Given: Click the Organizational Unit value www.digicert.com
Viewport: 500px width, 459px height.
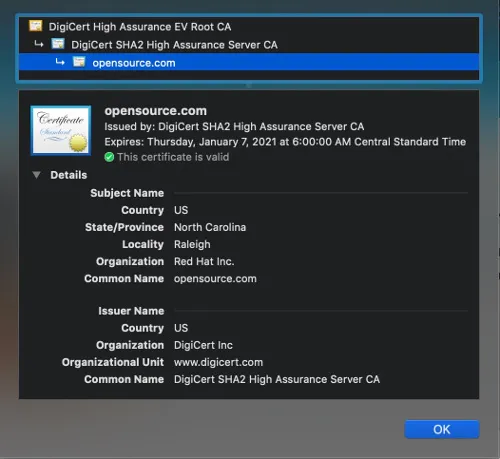Looking at the screenshot, I should coord(218,362).
